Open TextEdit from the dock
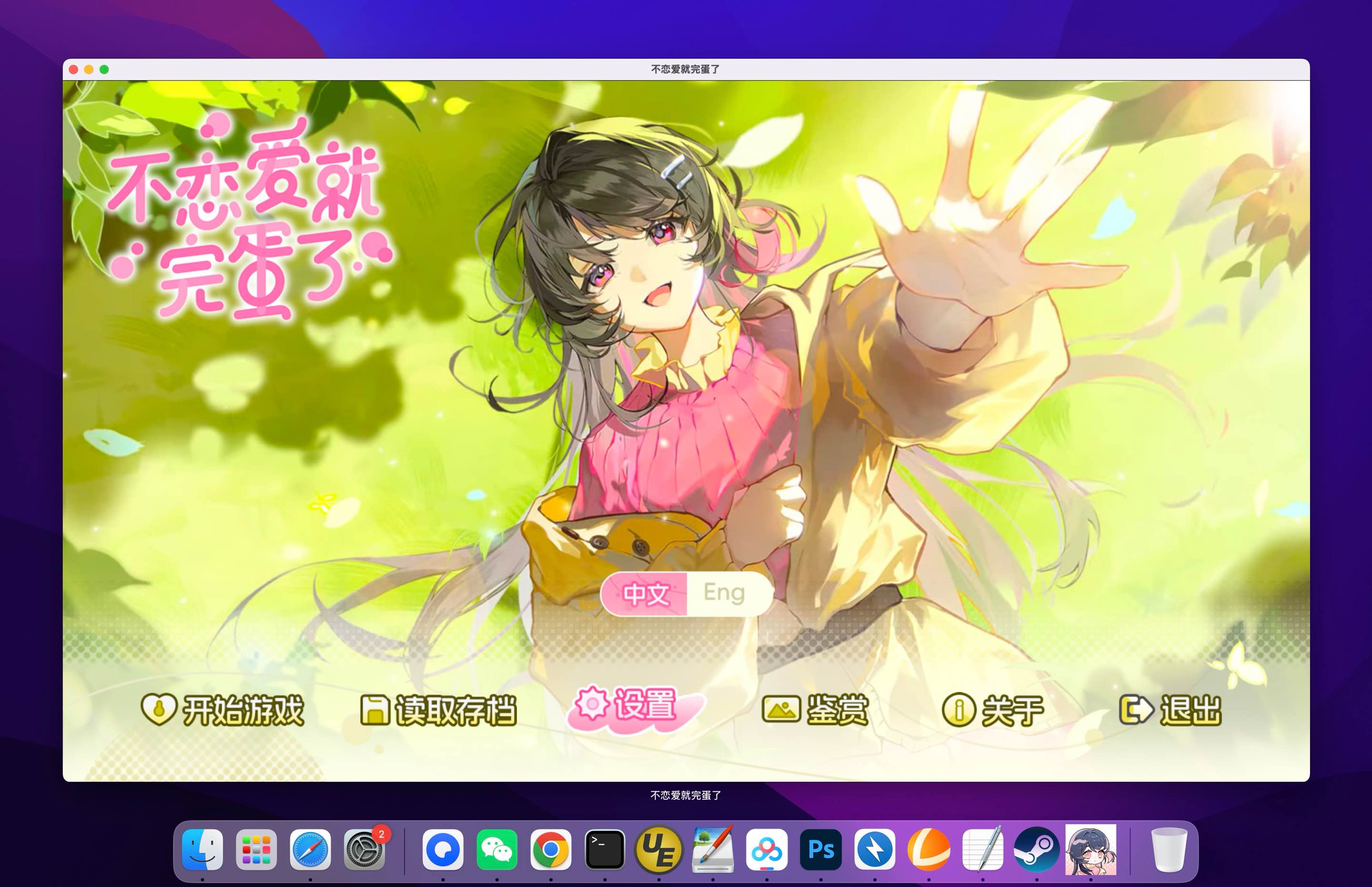 click(x=983, y=849)
